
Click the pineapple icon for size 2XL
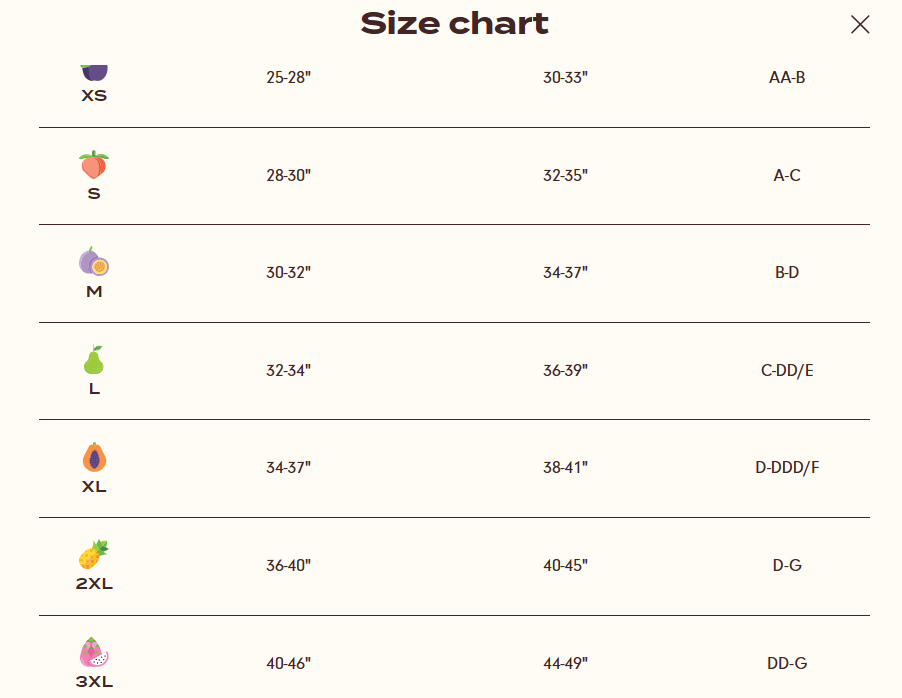tap(94, 555)
